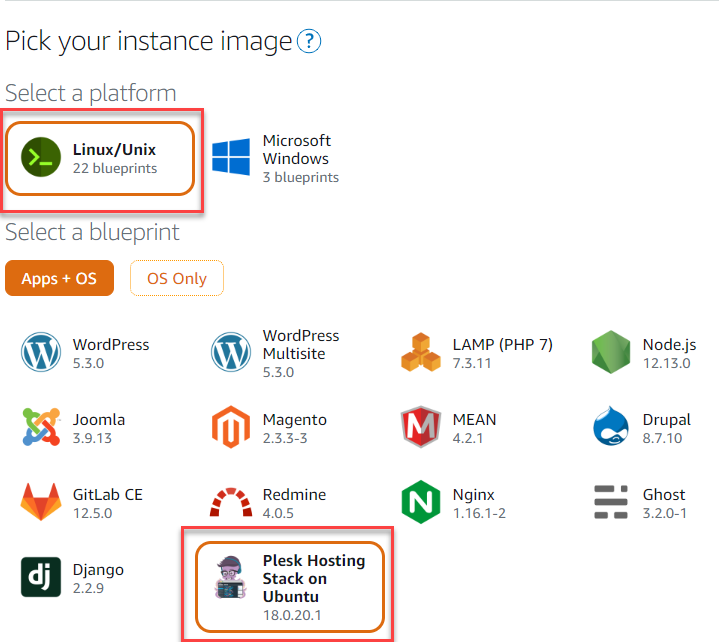This screenshot has width=719, height=642.
Task: Click the Django blueprint name
Action: (x=98, y=570)
